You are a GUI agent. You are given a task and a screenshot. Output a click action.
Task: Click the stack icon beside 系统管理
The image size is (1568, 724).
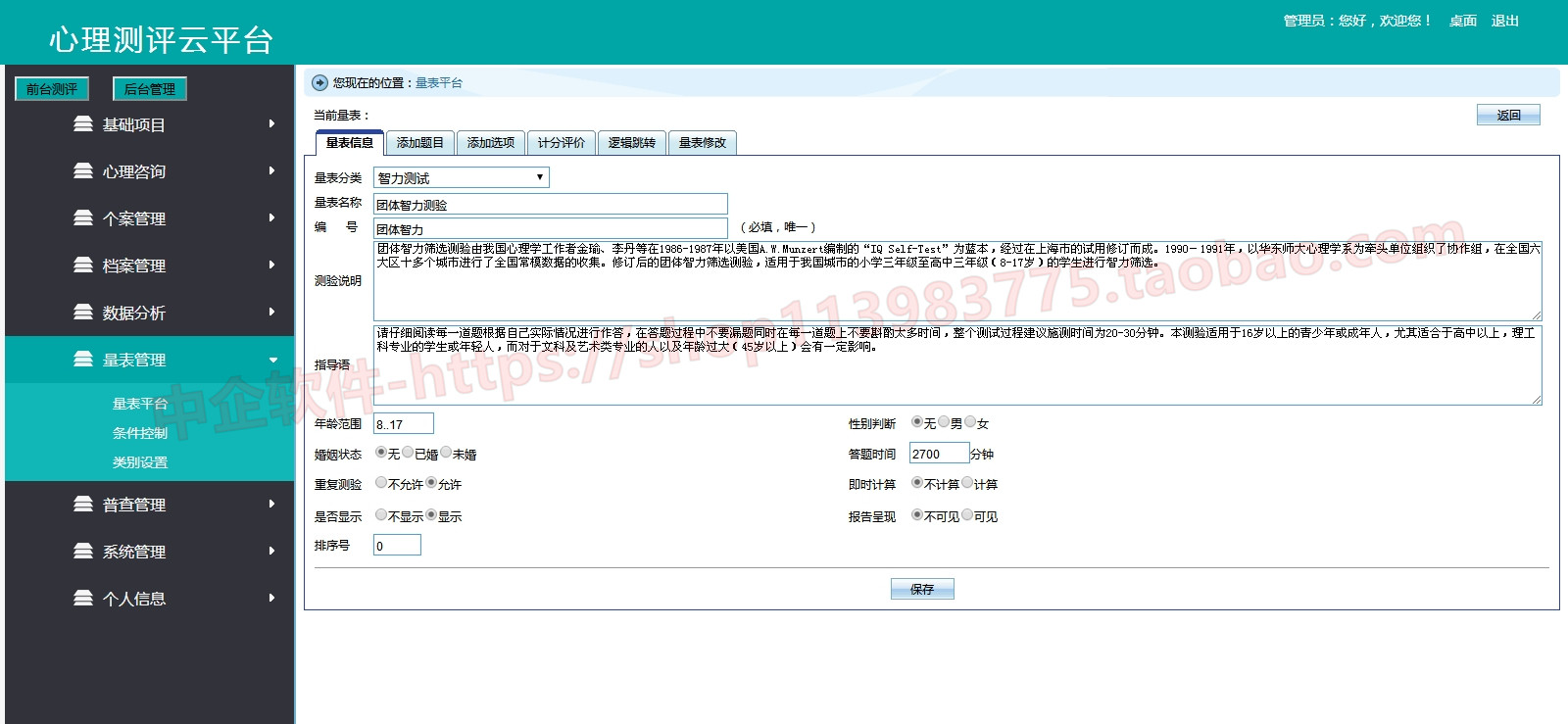tap(83, 552)
